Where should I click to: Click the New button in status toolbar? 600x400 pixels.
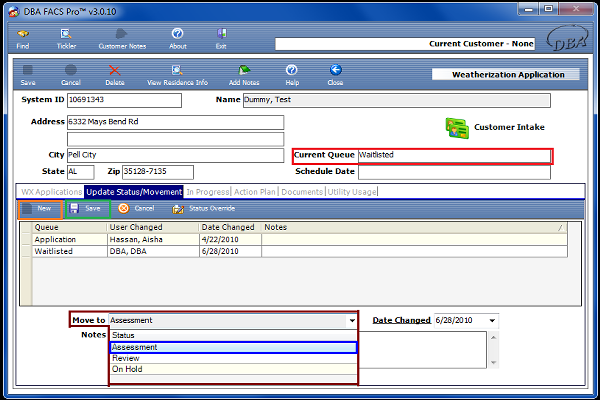click(41, 209)
